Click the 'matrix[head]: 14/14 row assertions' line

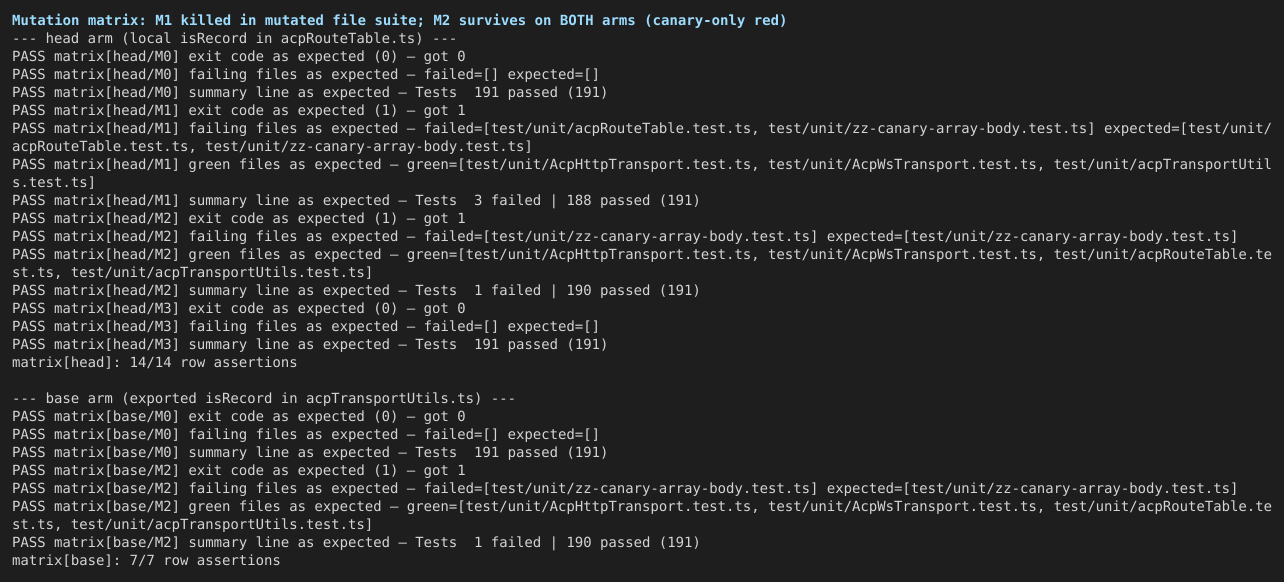coord(155,363)
